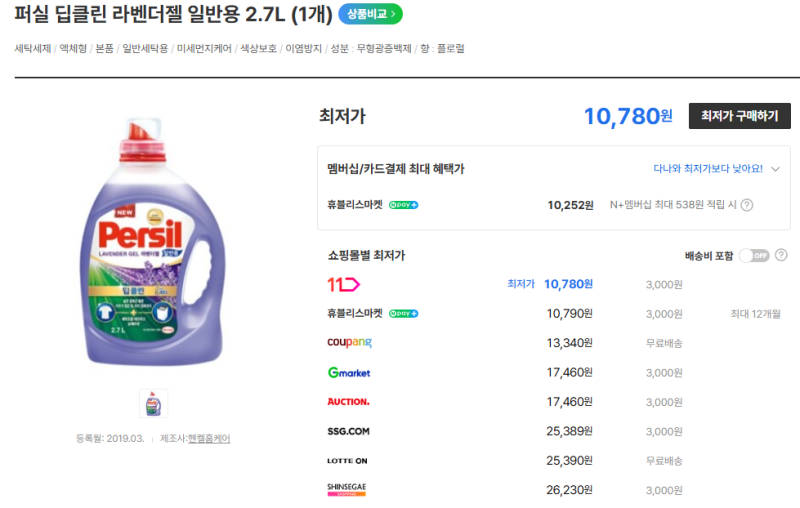This screenshot has height=508, width=800.
Task: Click the 17,460원 Auction price
Action: click(x=569, y=402)
